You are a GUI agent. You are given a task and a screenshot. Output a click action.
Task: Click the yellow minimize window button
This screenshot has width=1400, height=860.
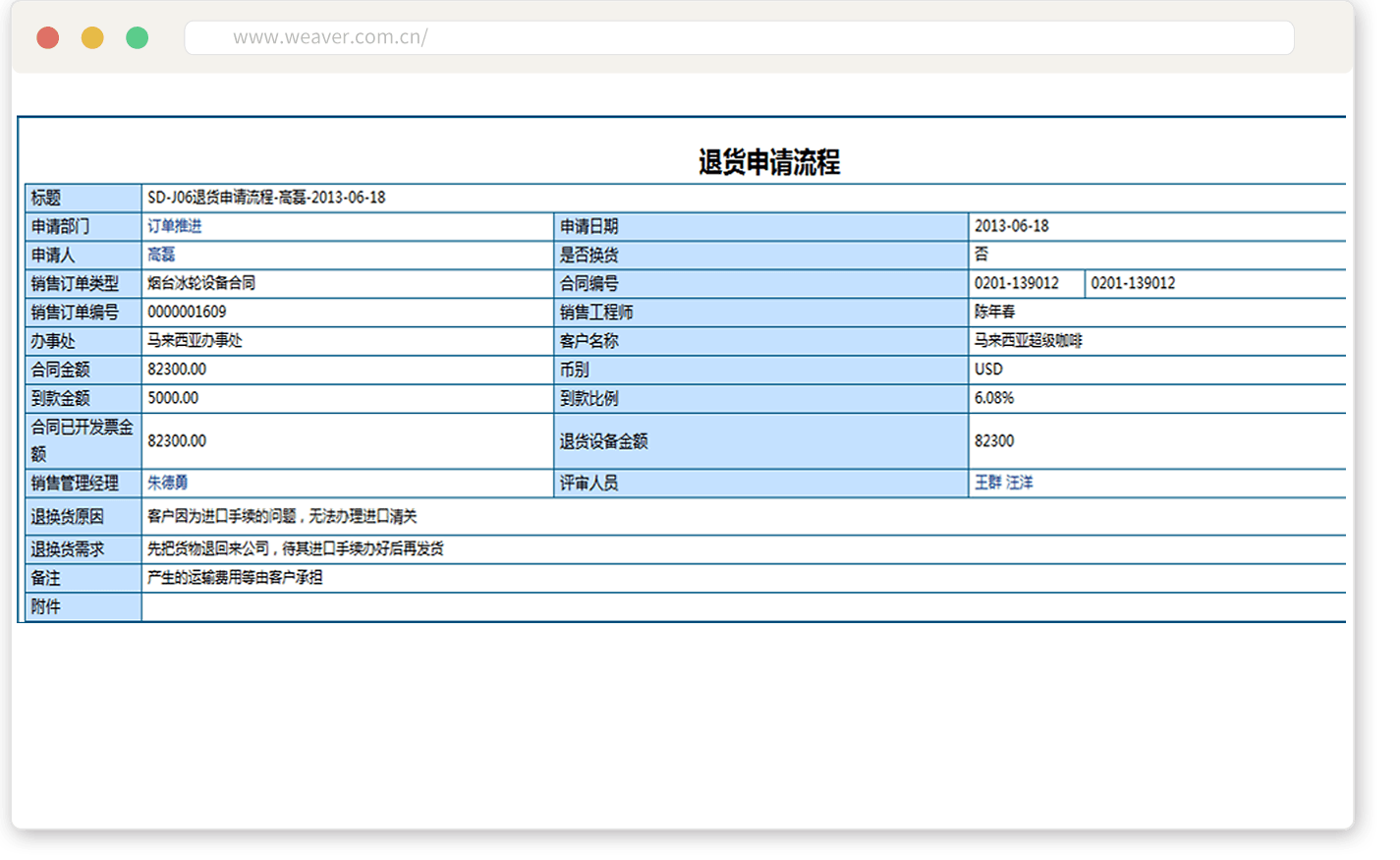pos(92,38)
